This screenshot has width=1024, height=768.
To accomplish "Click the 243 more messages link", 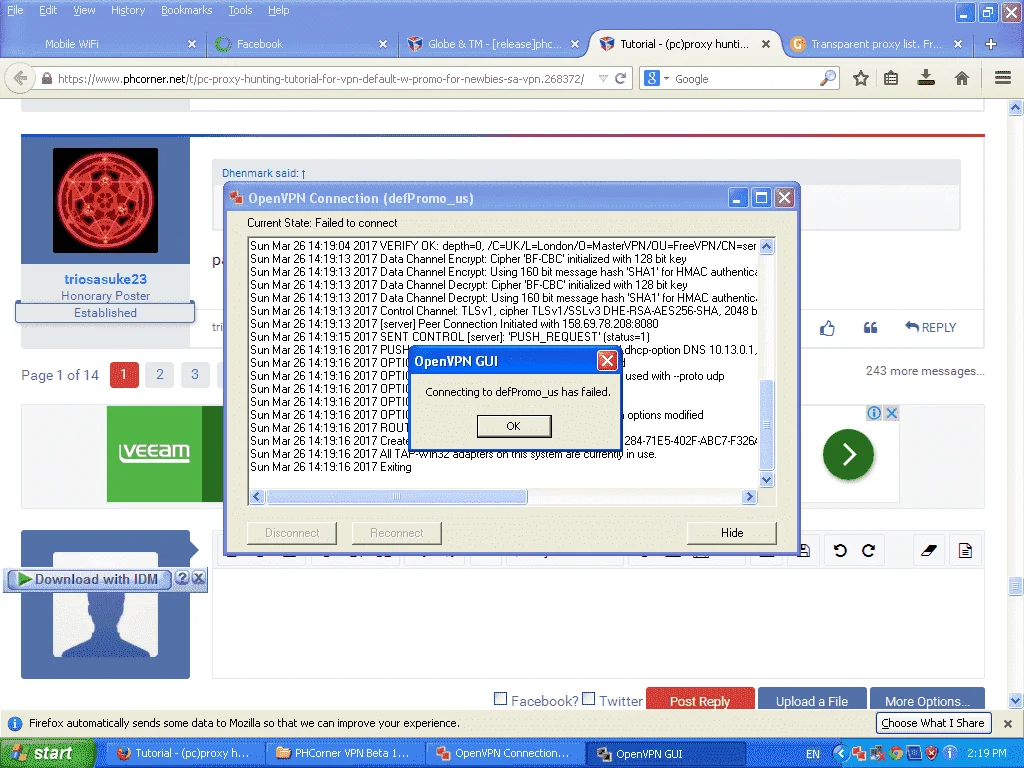I will click(x=925, y=371).
